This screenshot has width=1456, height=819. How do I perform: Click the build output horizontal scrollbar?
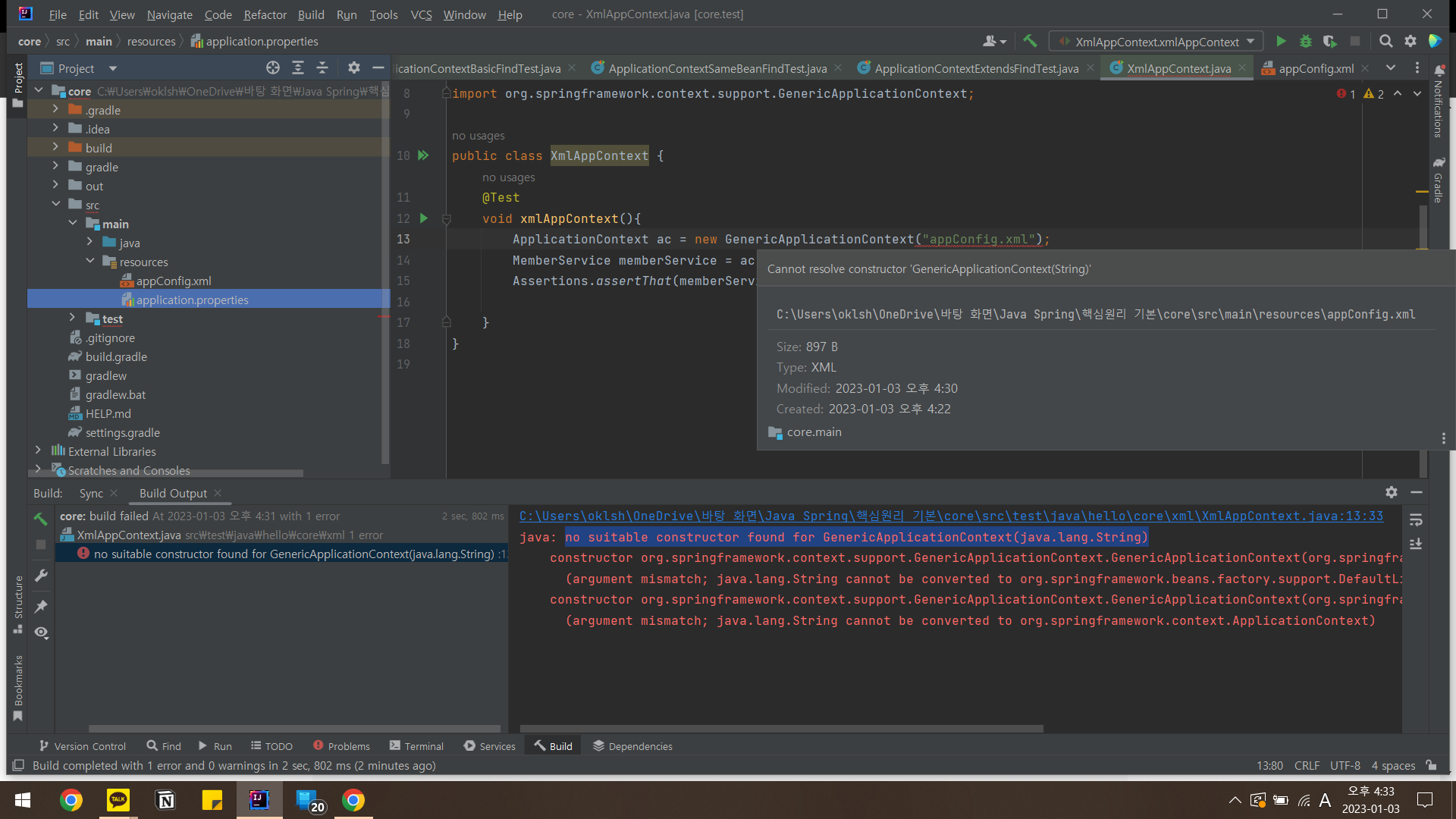click(x=781, y=729)
